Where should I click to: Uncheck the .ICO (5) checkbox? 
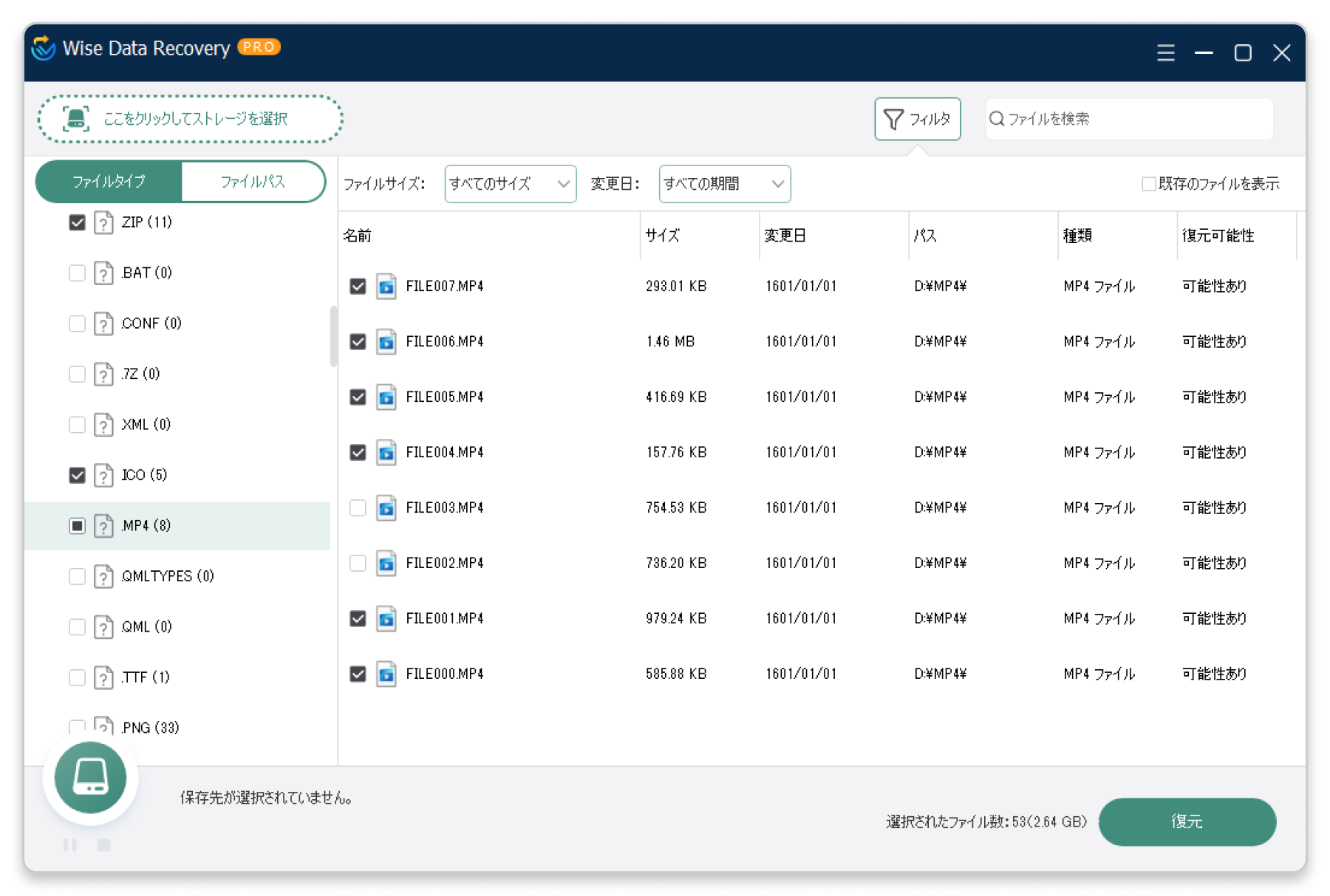pos(77,475)
